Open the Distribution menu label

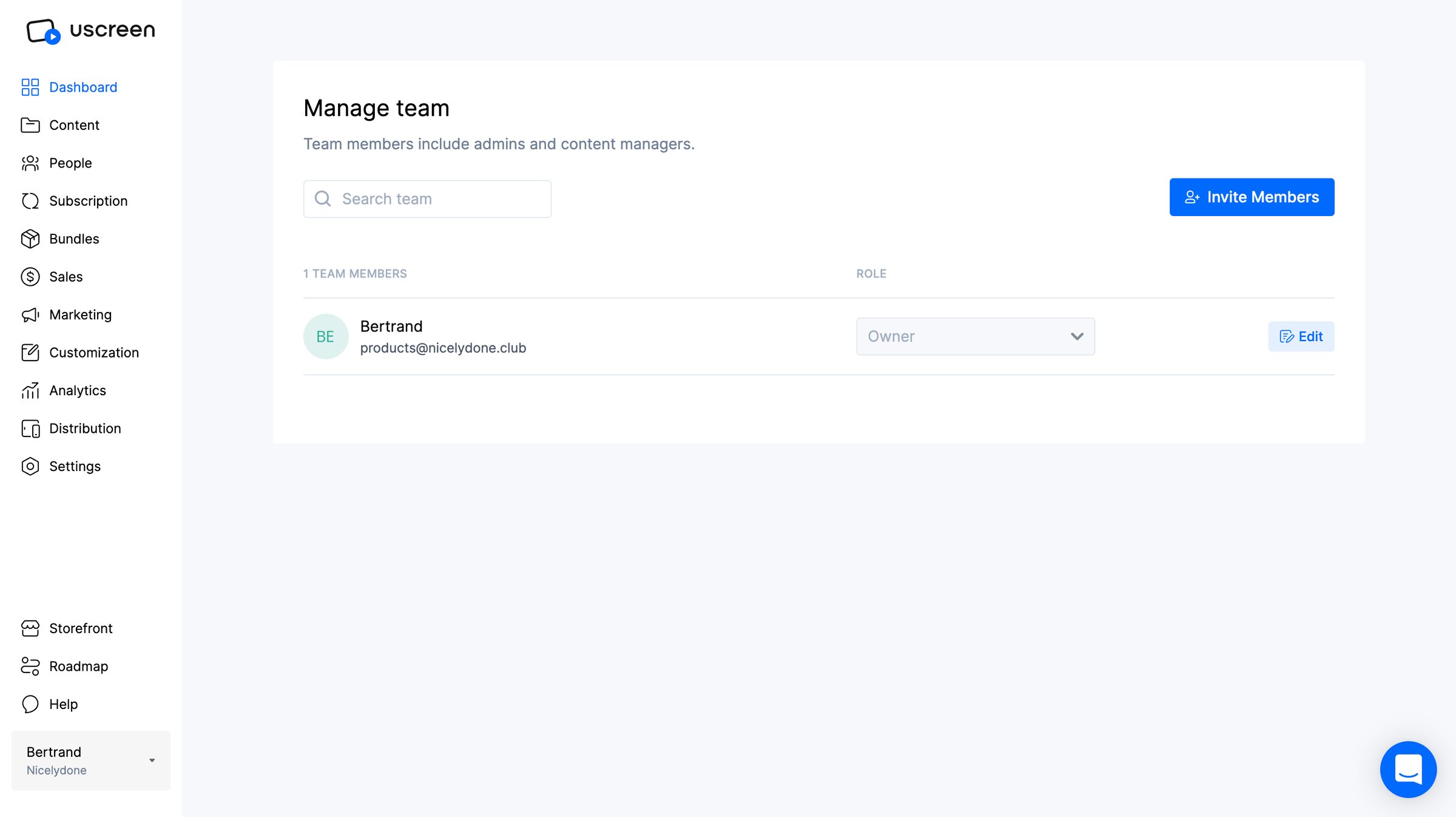coord(85,429)
